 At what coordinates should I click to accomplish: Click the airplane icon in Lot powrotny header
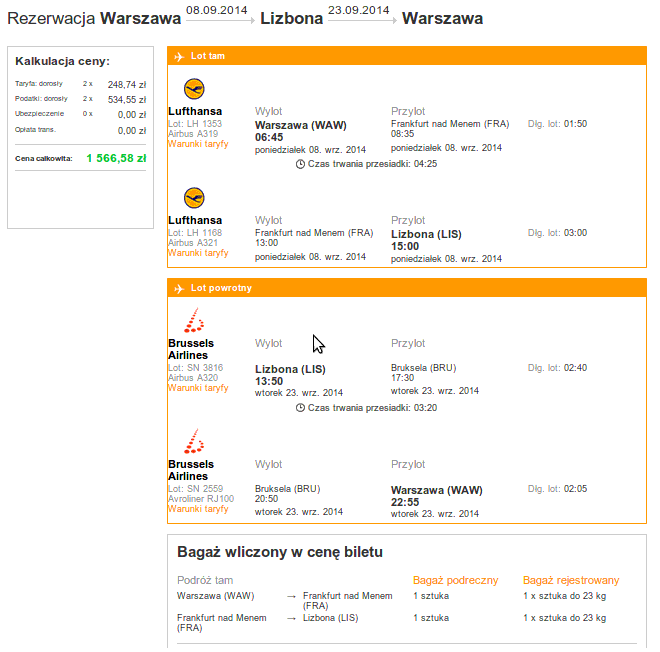point(179,289)
